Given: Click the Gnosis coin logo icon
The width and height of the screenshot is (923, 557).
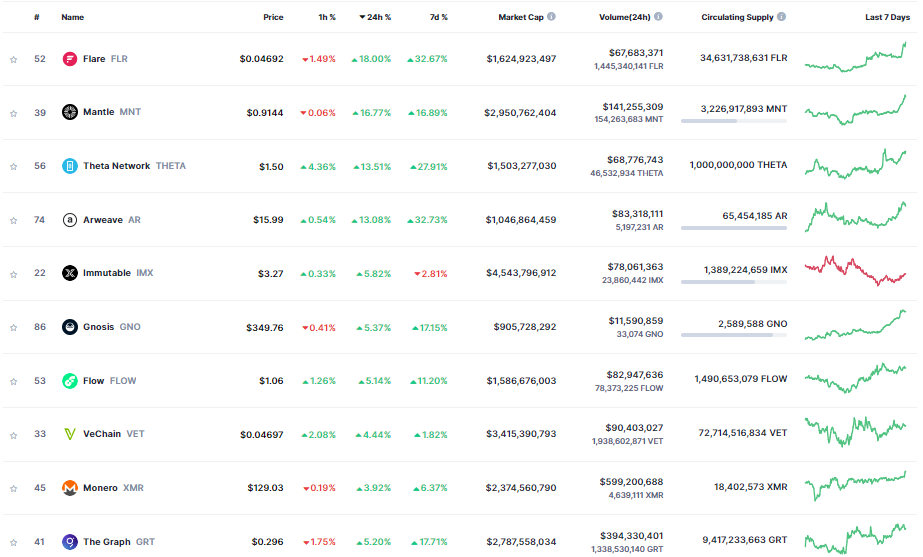Looking at the screenshot, I should point(70,327).
